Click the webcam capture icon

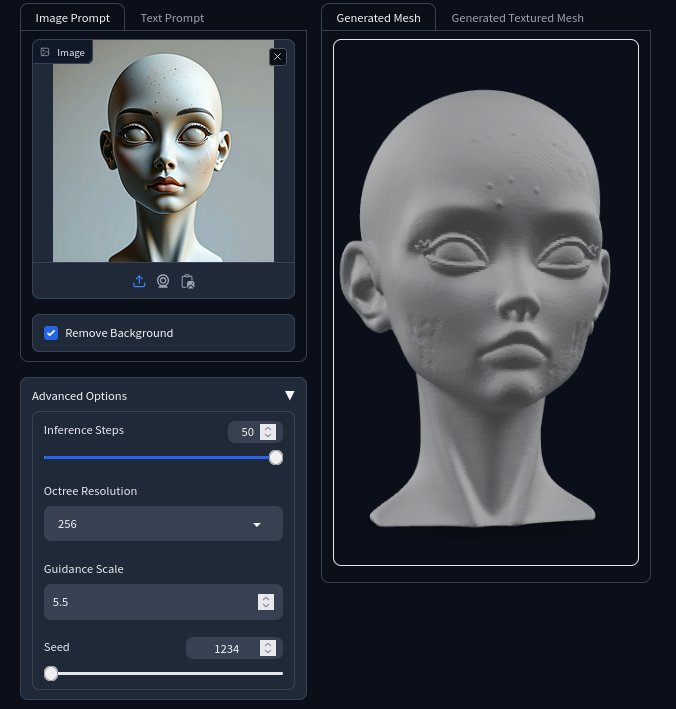(x=163, y=281)
